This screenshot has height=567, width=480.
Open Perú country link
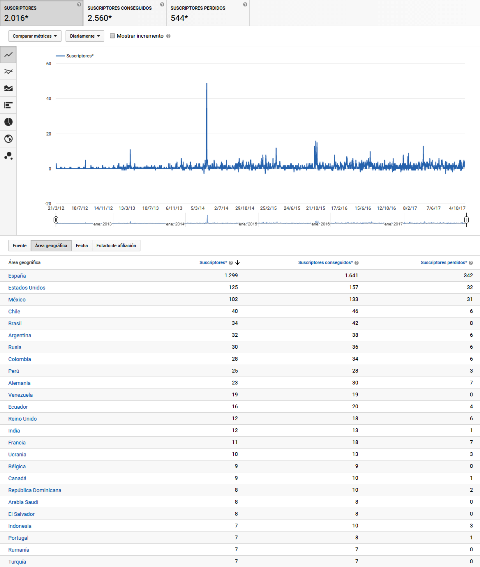(14, 371)
